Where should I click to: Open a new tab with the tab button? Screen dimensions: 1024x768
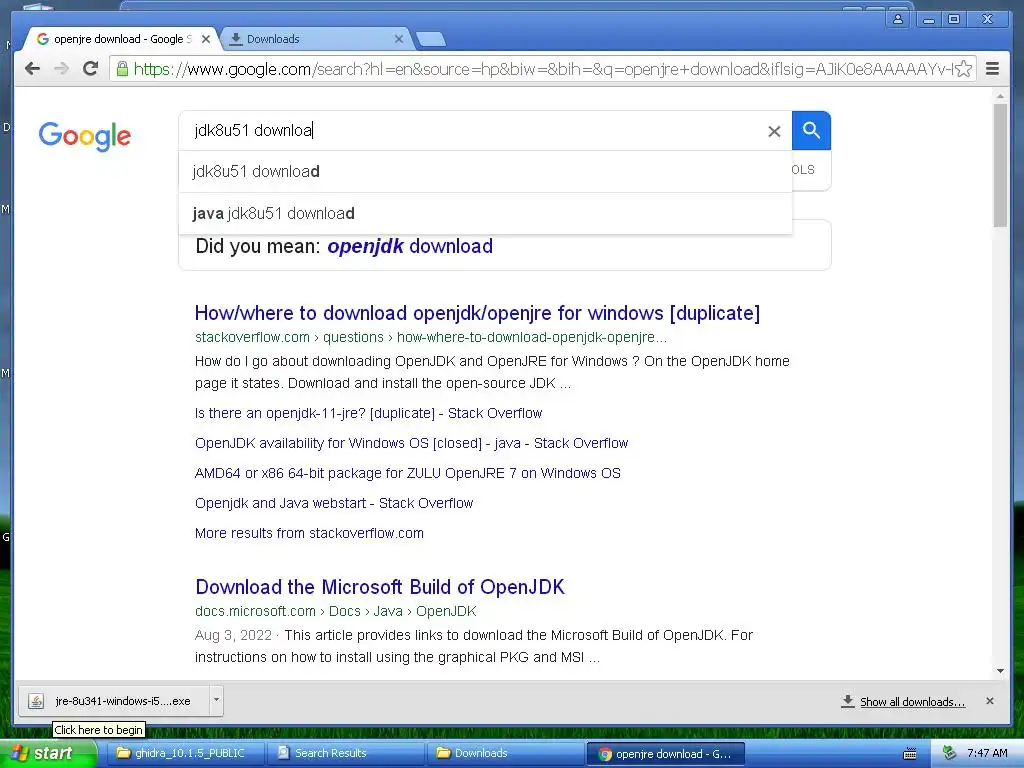pyautogui.click(x=431, y=39)
